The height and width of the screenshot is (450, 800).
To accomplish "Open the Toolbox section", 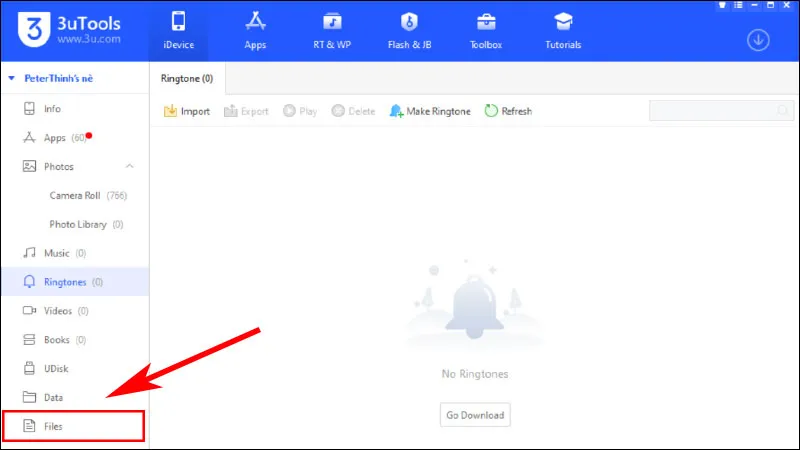I will pos(485,30).
